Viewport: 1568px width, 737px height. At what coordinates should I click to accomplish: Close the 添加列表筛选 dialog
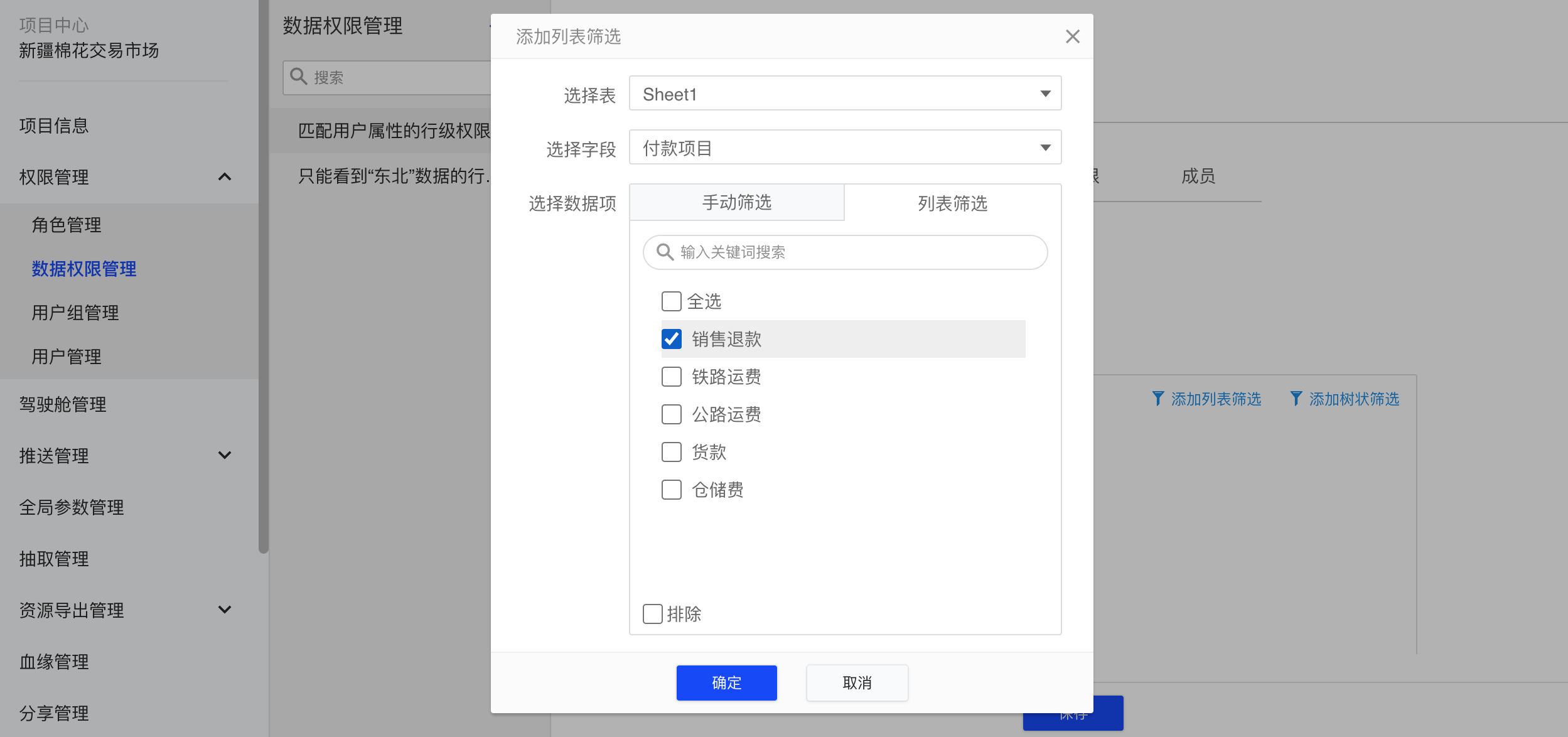[1072, 36]
